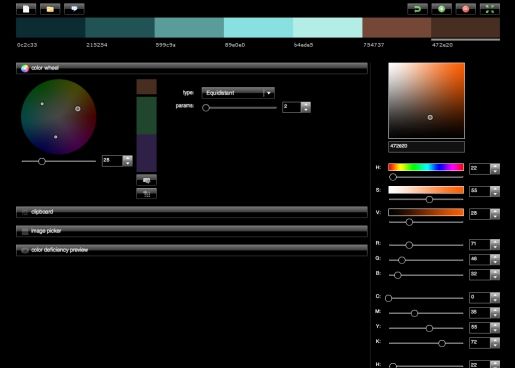Click the green circle add color icon
The width and height of the screenshot is (515, 368).
pyautogui.click(x=441, y=9)
